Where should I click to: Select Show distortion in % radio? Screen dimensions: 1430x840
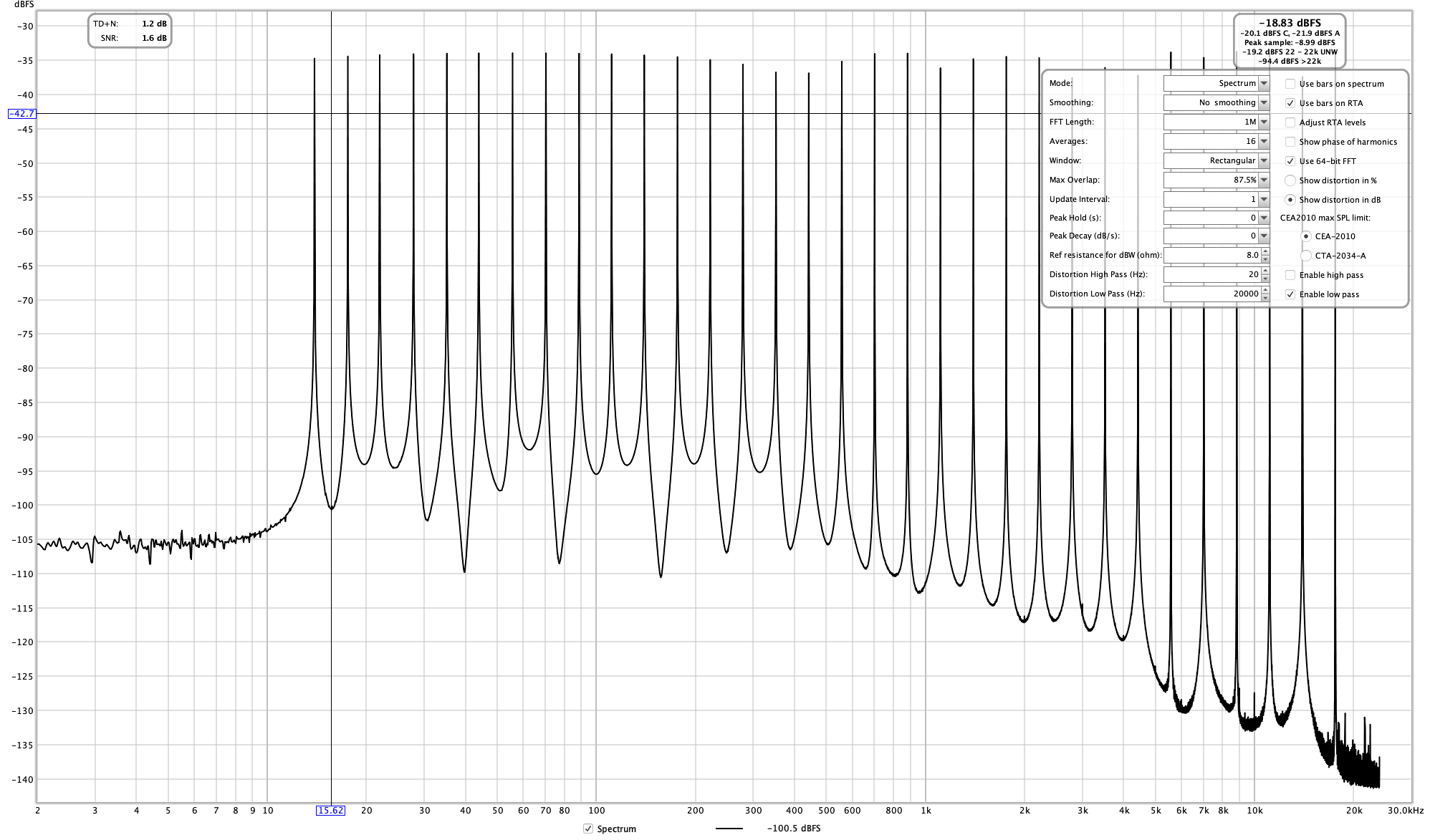pyautogui.click(x=1290, y=180)
